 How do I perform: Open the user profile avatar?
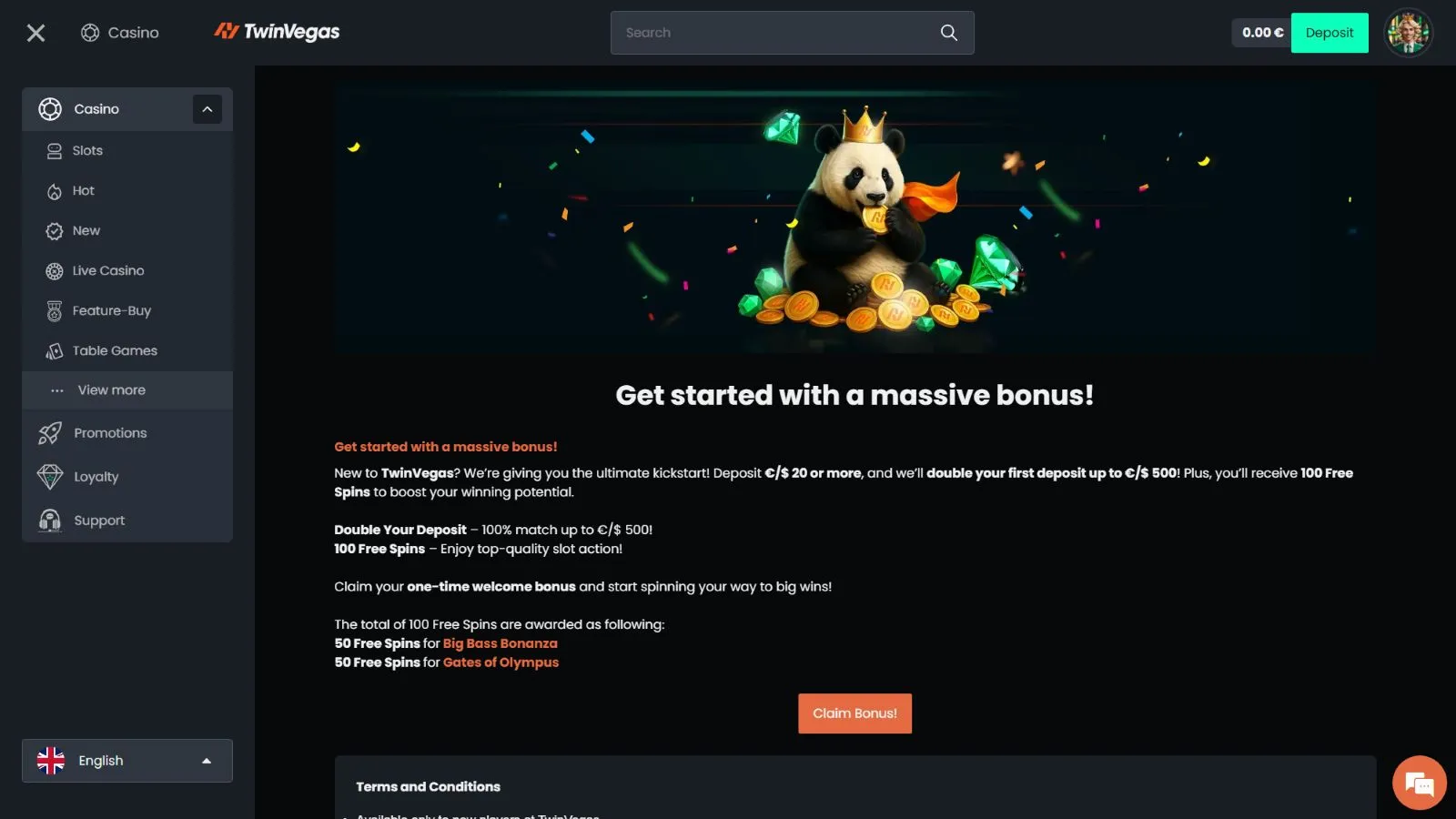[x=1408, y=33]
